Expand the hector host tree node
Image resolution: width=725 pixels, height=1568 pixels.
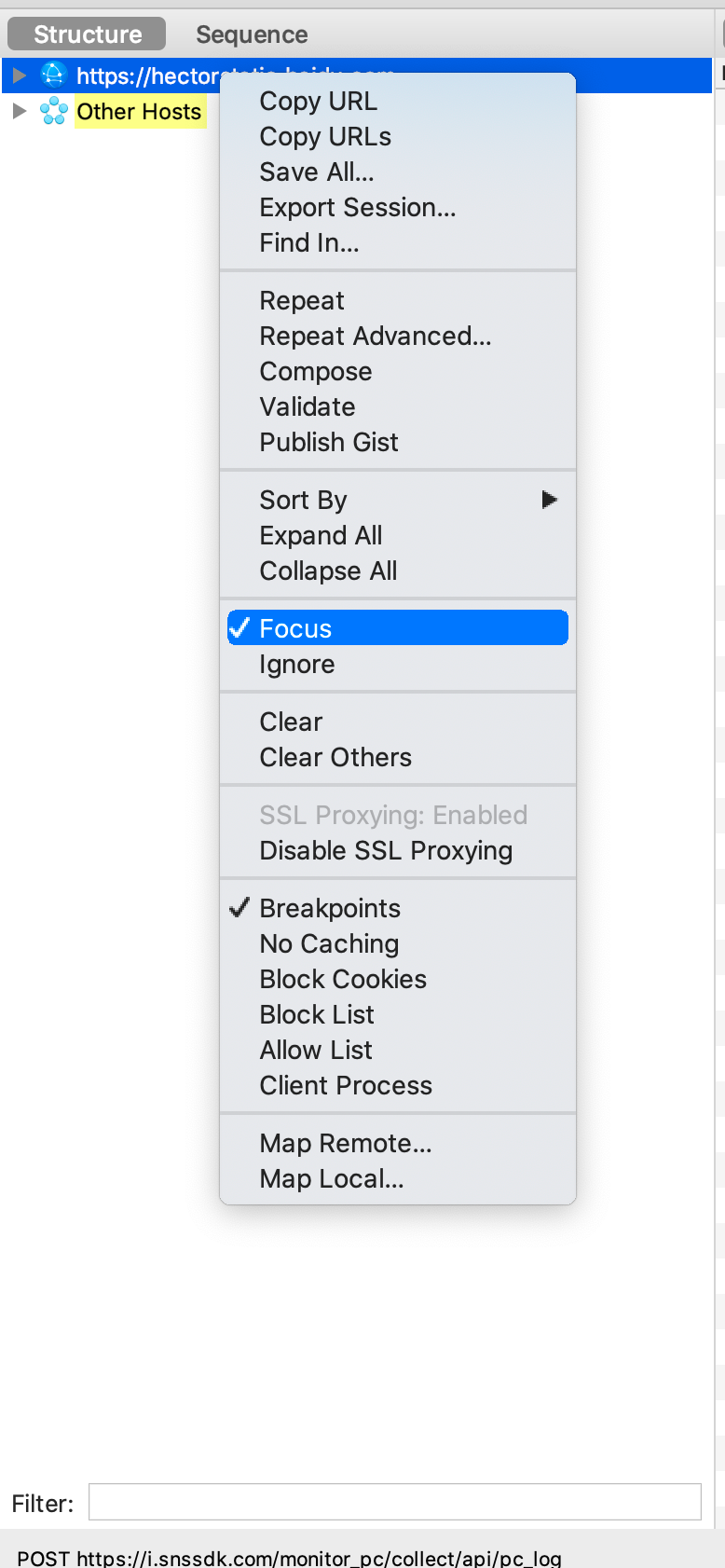[20, 75]
